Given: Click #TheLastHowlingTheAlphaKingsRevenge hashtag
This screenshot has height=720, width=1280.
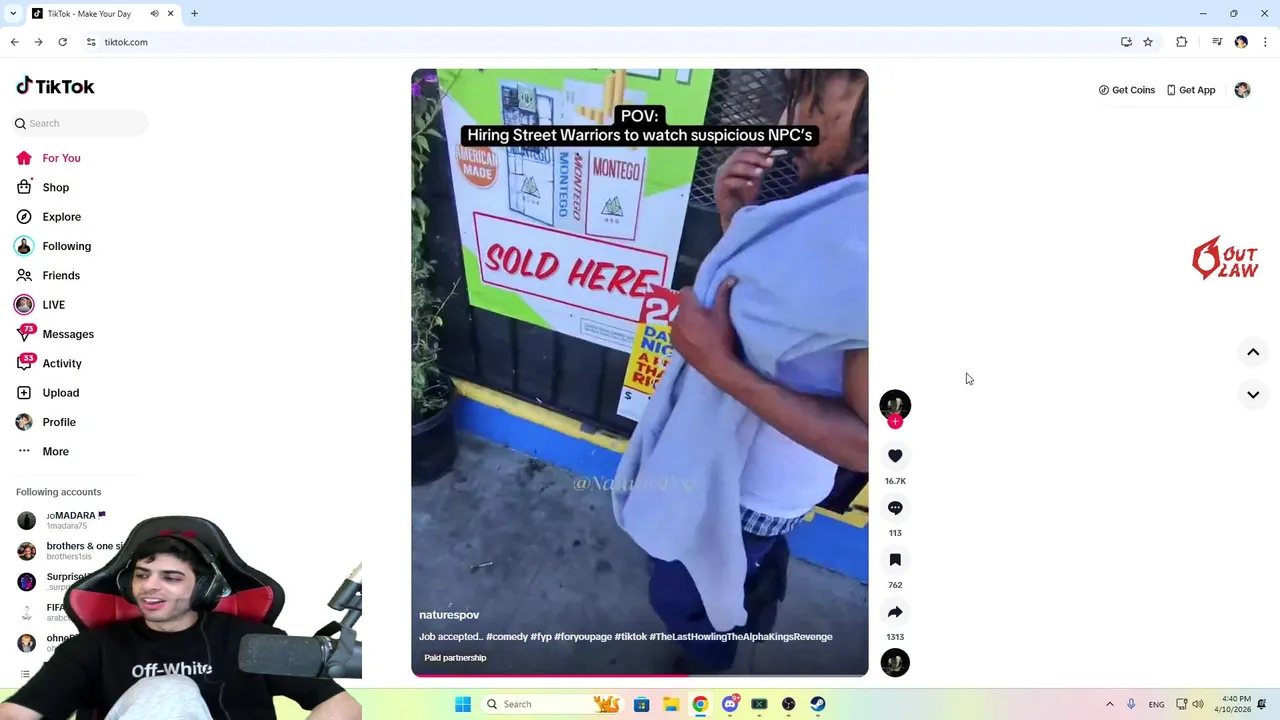Looking at the screenshot, I should (x=741, y=637).
